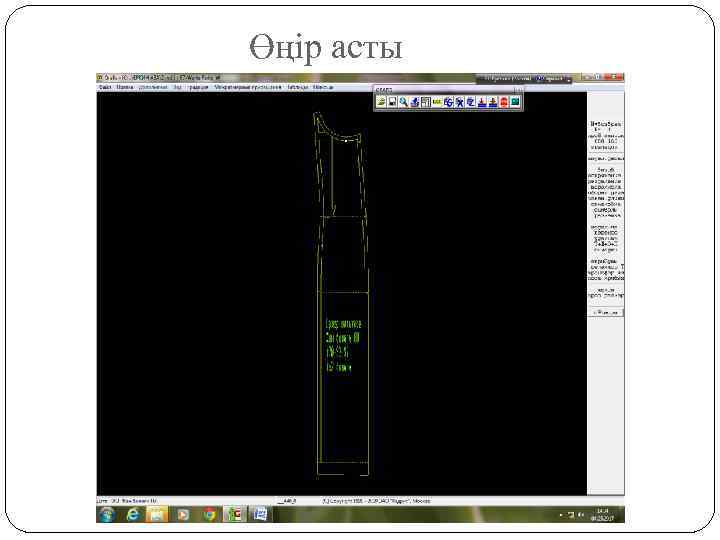Click the floppy disk save icon
720x540 pixels.
coord(392,102)
